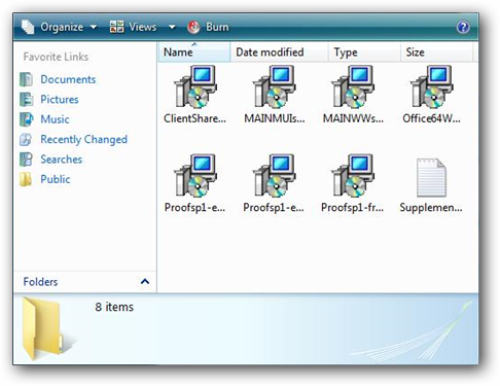Sort by the Size column header
This screenshot has width=500, height=386.
click(x=436, y=52)
